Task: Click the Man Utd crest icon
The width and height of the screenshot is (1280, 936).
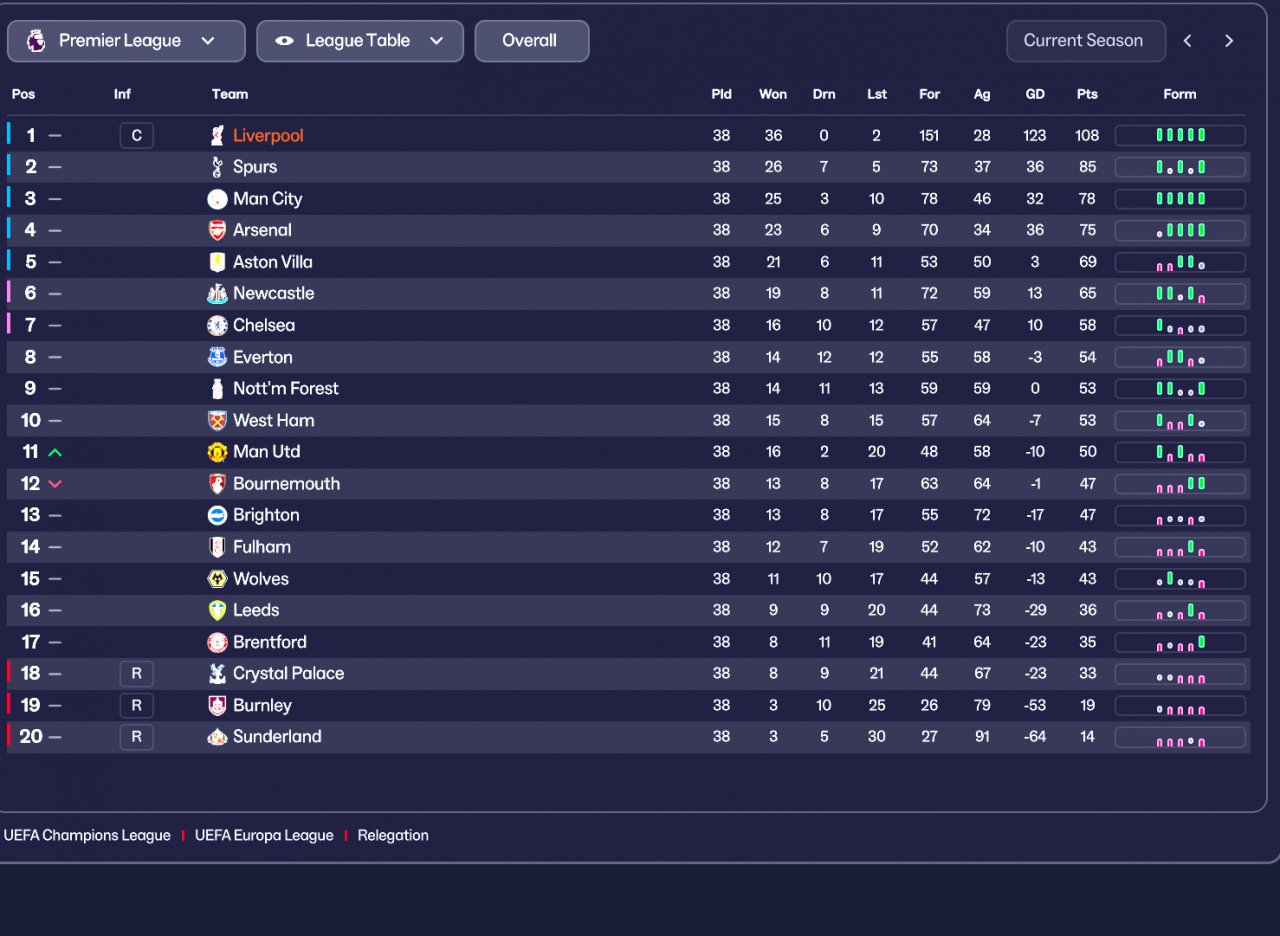Action: coord(217,452)
